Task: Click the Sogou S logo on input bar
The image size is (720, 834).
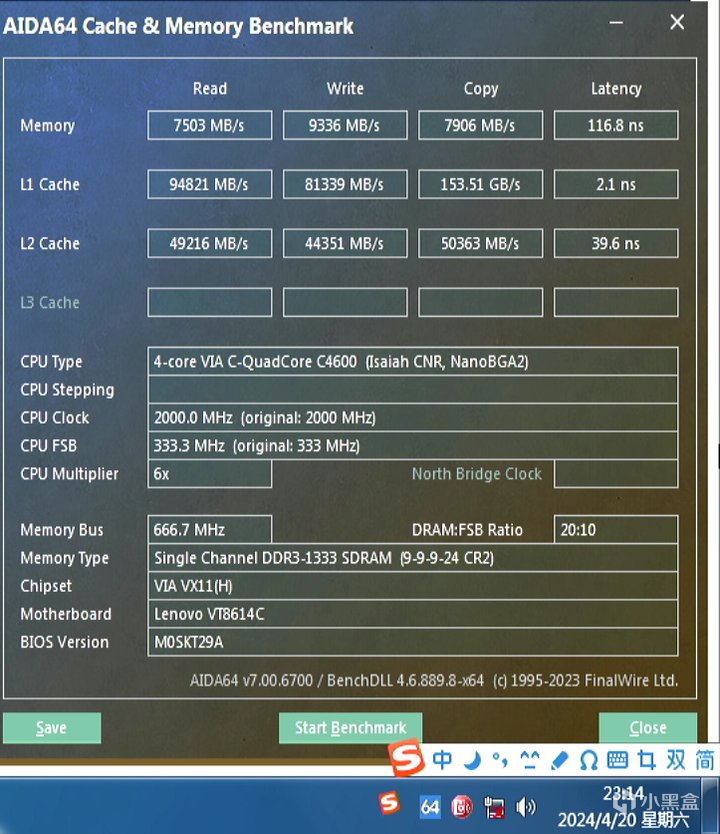Action: click(407, 758)
